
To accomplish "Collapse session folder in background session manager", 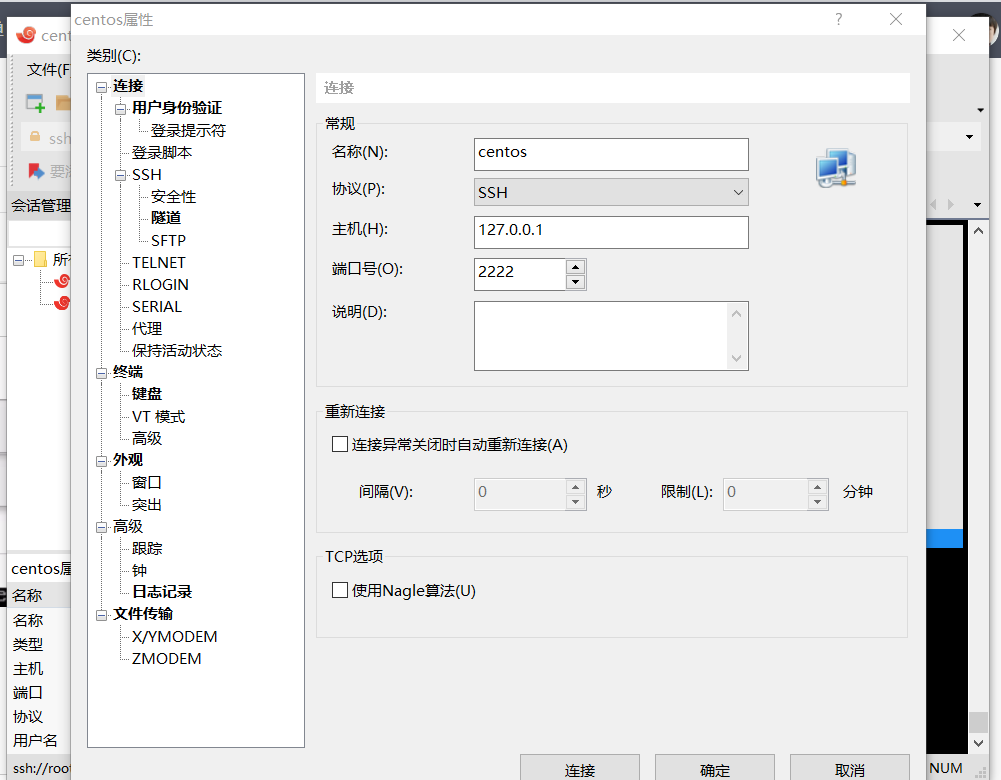I will [19, 260].
